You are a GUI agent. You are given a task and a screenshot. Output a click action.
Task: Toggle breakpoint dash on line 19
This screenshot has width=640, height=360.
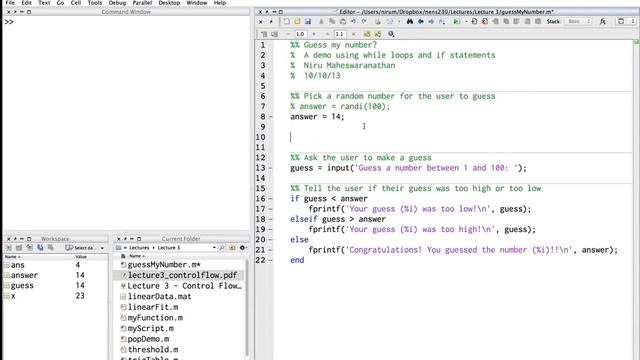click(x=270, y=229)
